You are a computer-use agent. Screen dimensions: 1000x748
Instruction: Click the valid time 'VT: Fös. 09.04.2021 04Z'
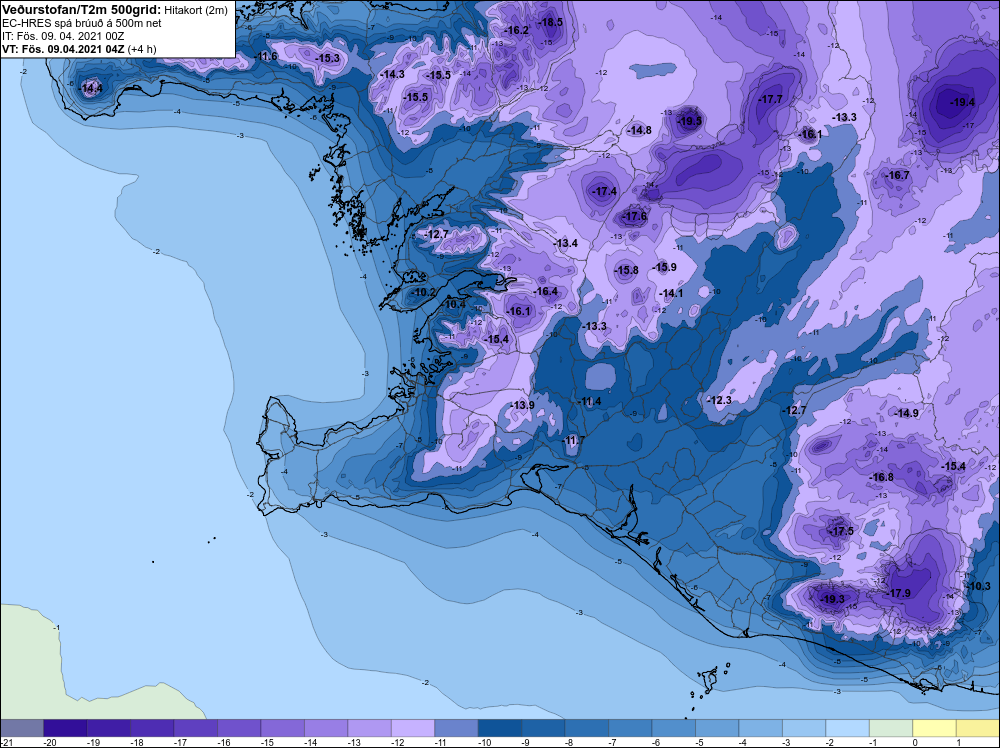(63, 48)
